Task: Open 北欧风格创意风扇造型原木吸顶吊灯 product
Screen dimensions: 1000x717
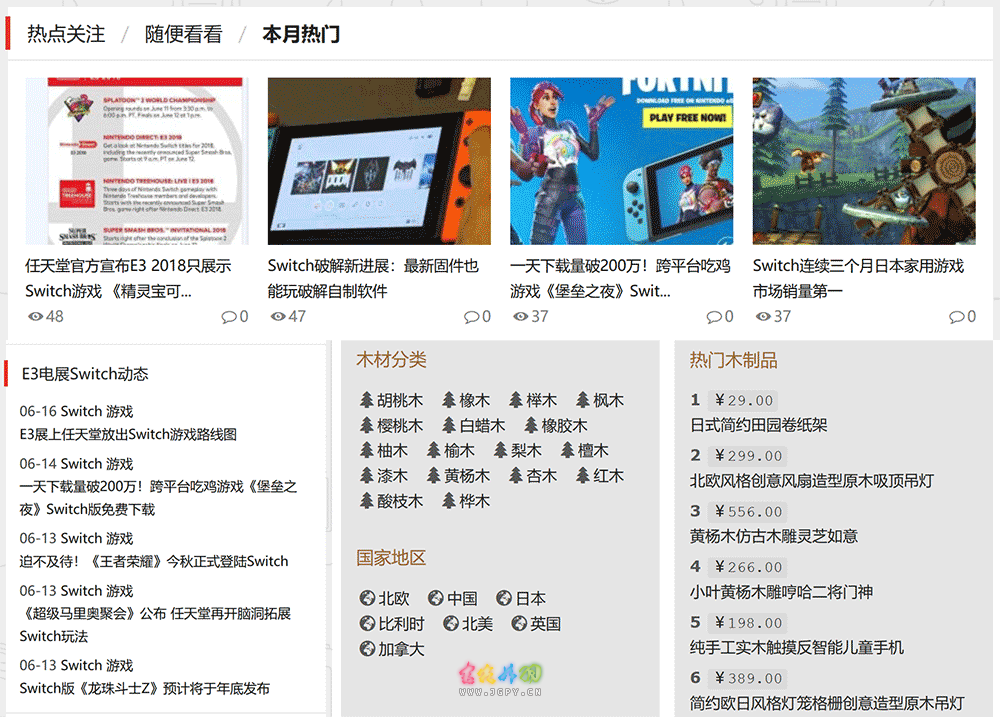Action: [x=812, y=481]
